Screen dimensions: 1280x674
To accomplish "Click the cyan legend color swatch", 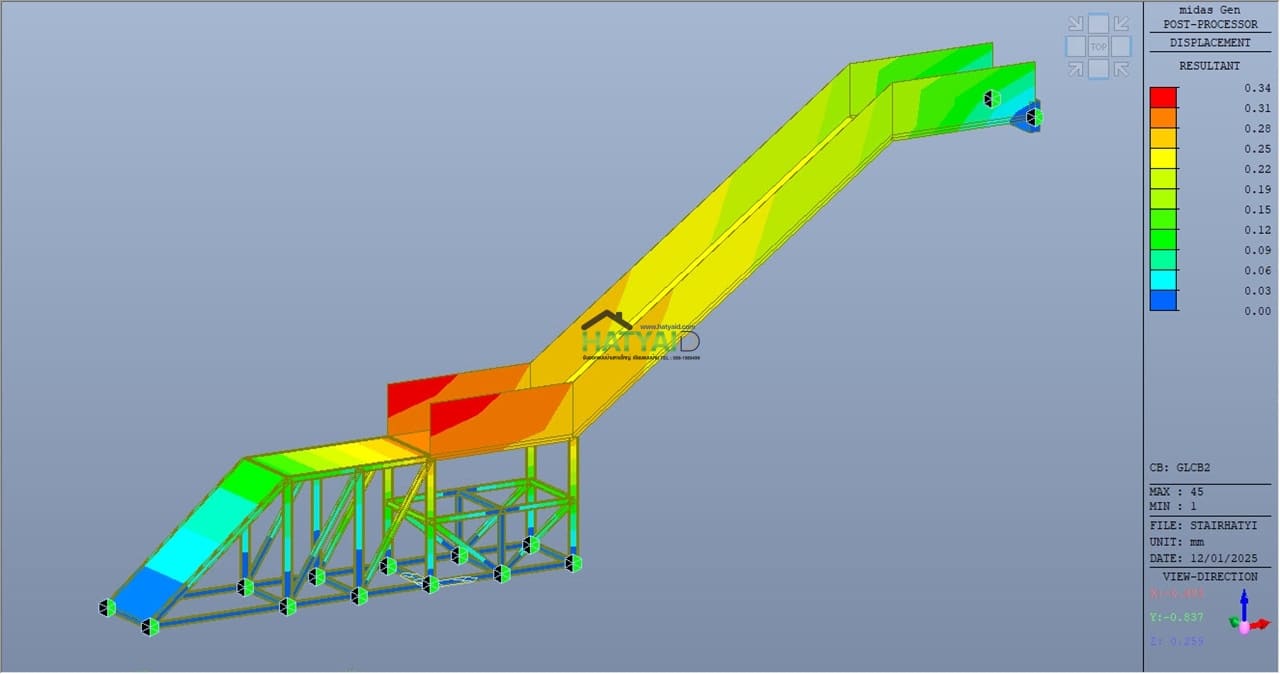I will tap(1163, 279).
